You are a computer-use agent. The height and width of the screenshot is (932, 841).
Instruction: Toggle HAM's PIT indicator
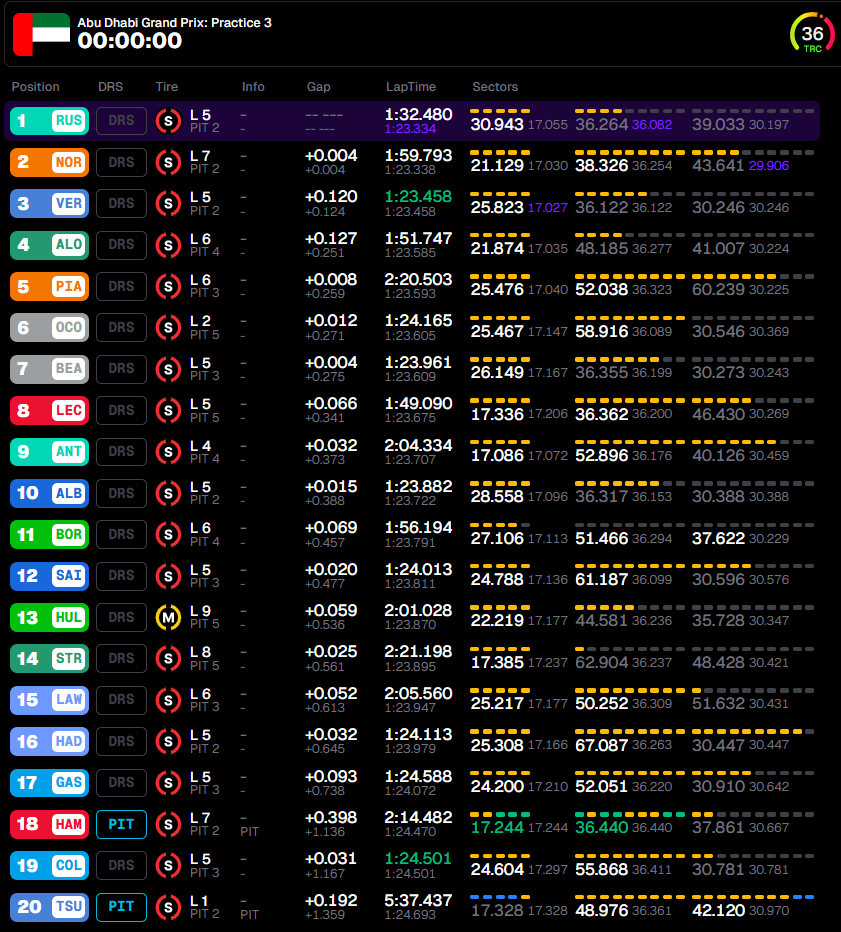coord(120,824)
